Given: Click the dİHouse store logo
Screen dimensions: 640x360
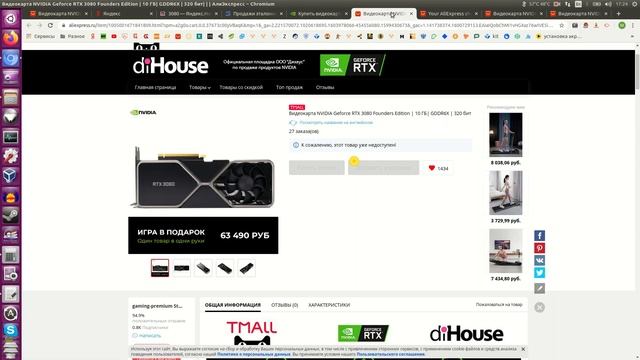Looking at the screenshot, I should [171, 66].
